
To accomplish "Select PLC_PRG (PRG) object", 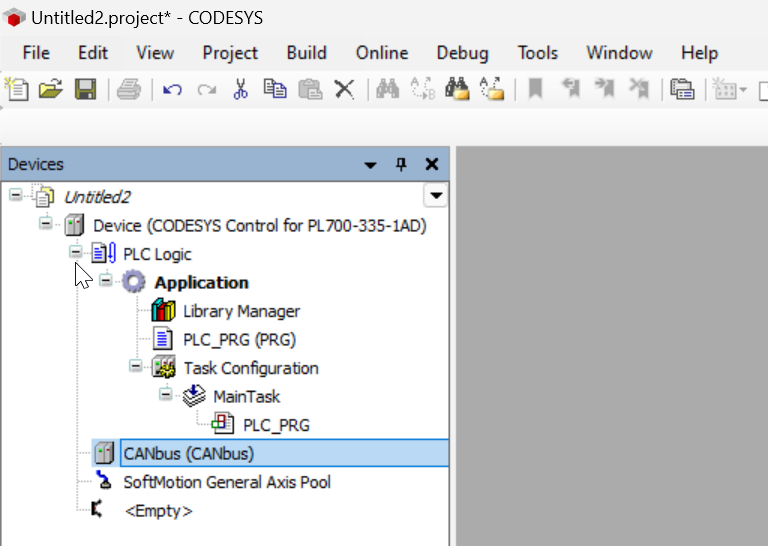I will pyautogui.click(x=240, y=340).
